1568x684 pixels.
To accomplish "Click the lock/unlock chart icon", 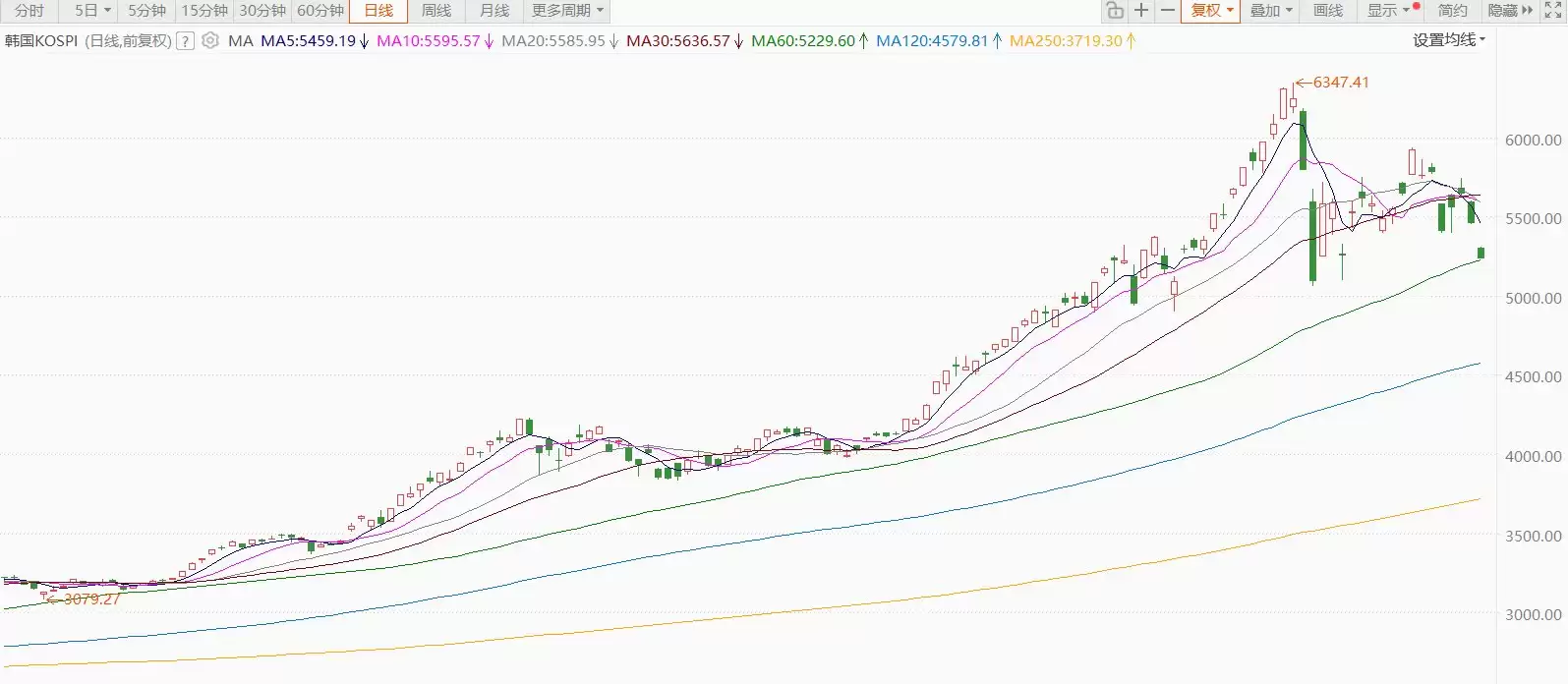I will (1114, 11).
